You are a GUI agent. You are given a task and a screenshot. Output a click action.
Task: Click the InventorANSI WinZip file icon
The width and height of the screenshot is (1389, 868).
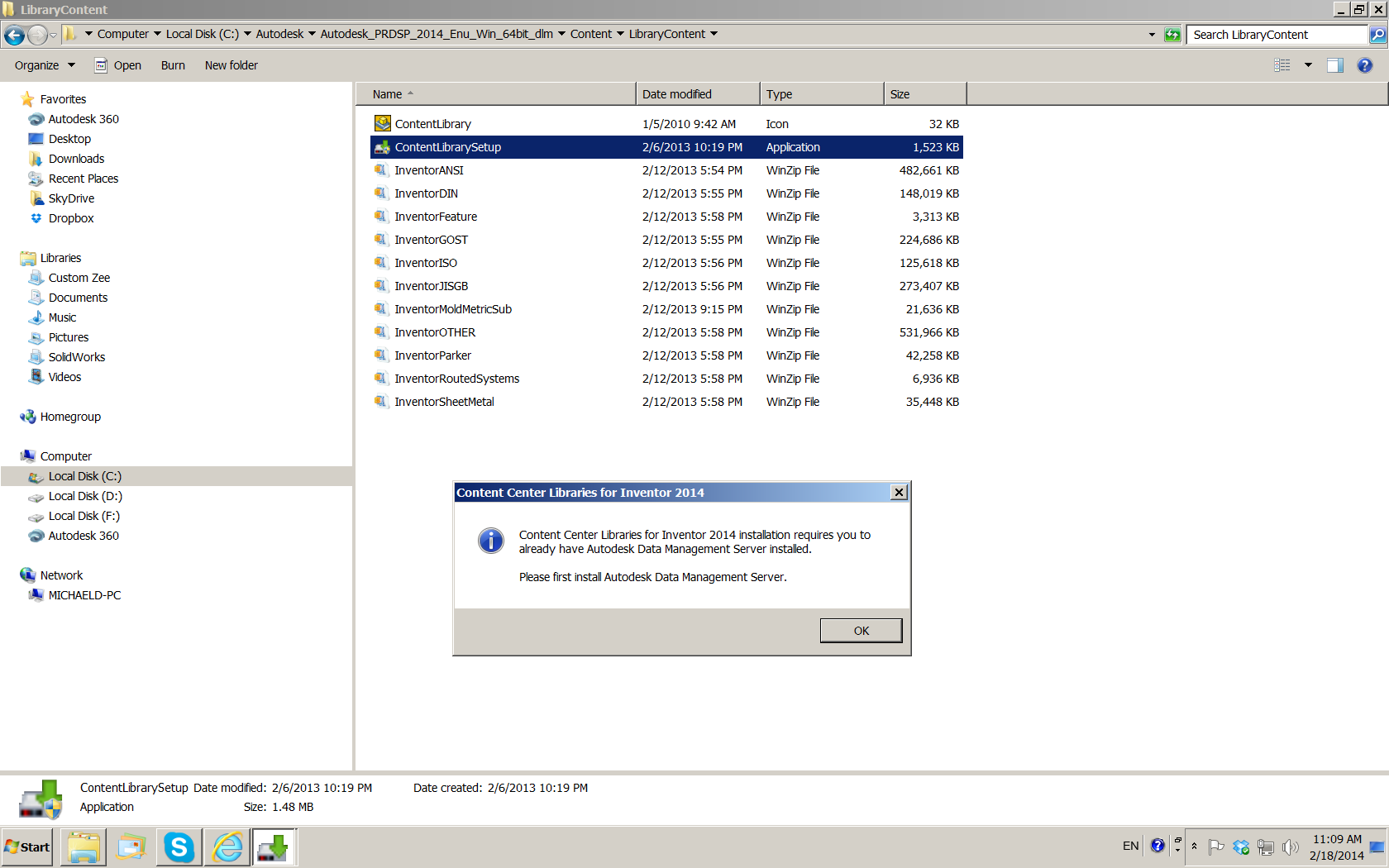click(x=382, y=170)
